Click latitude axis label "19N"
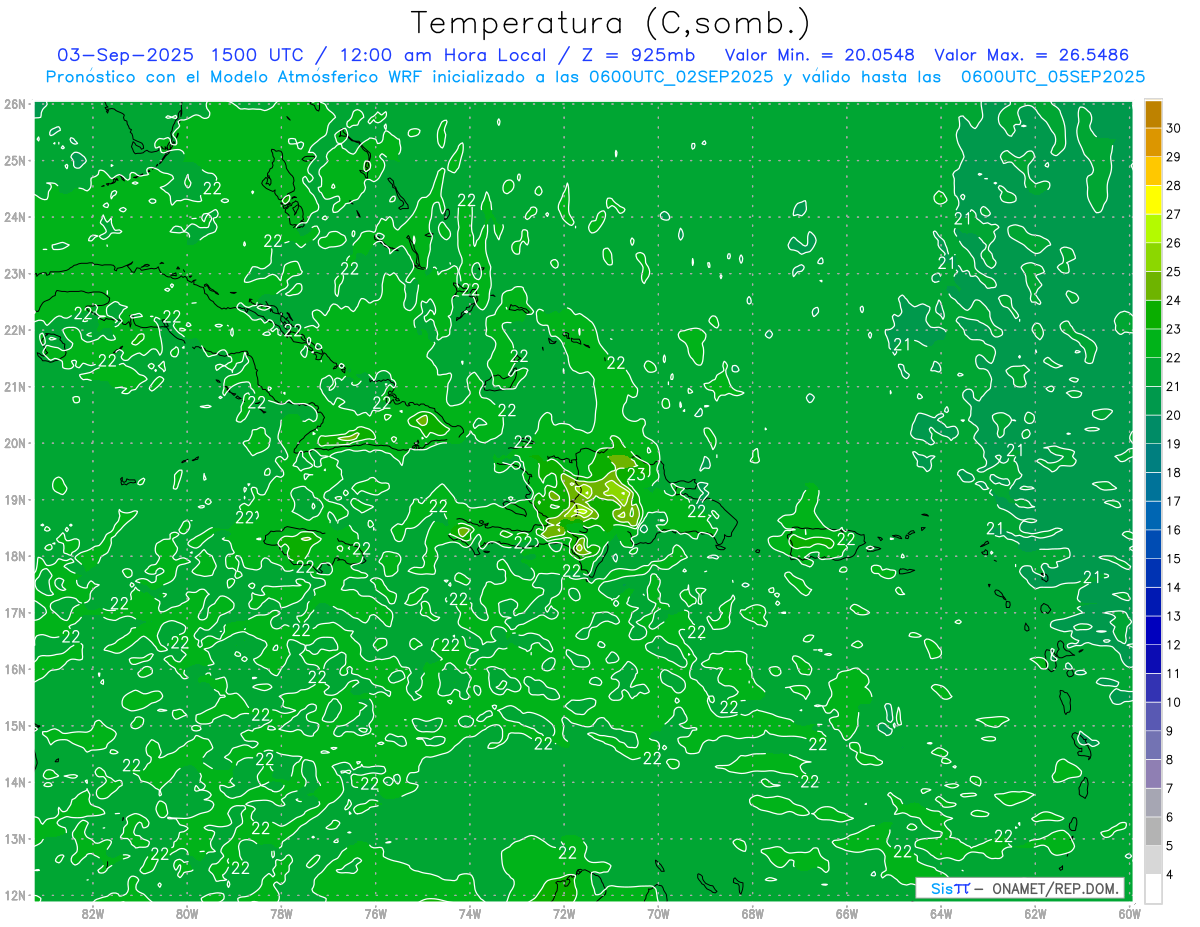Image resolution: width=1200 pixels, height=927 pixels. (14, 499)
